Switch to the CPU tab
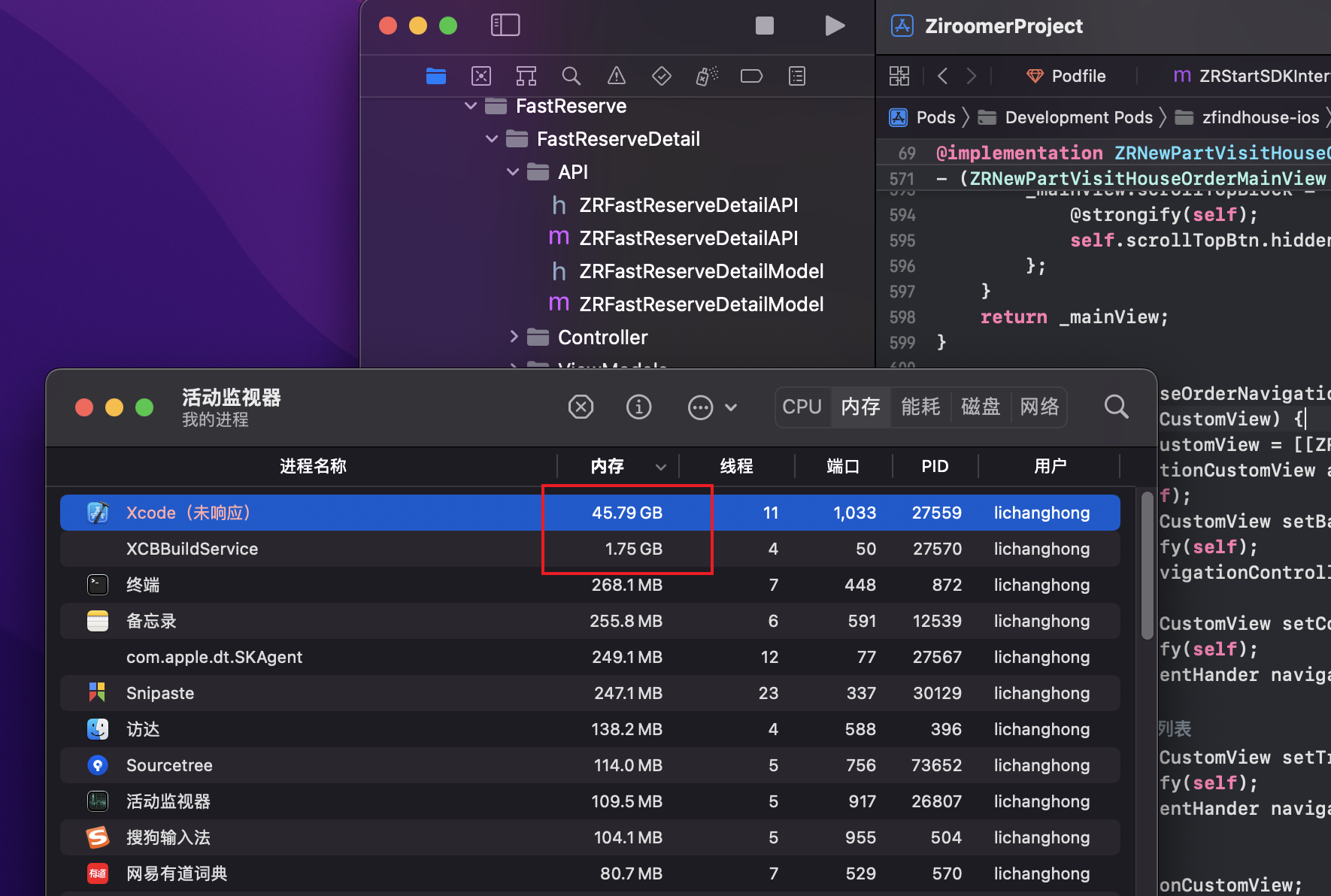1331x896 pixels. click(802, 407)
